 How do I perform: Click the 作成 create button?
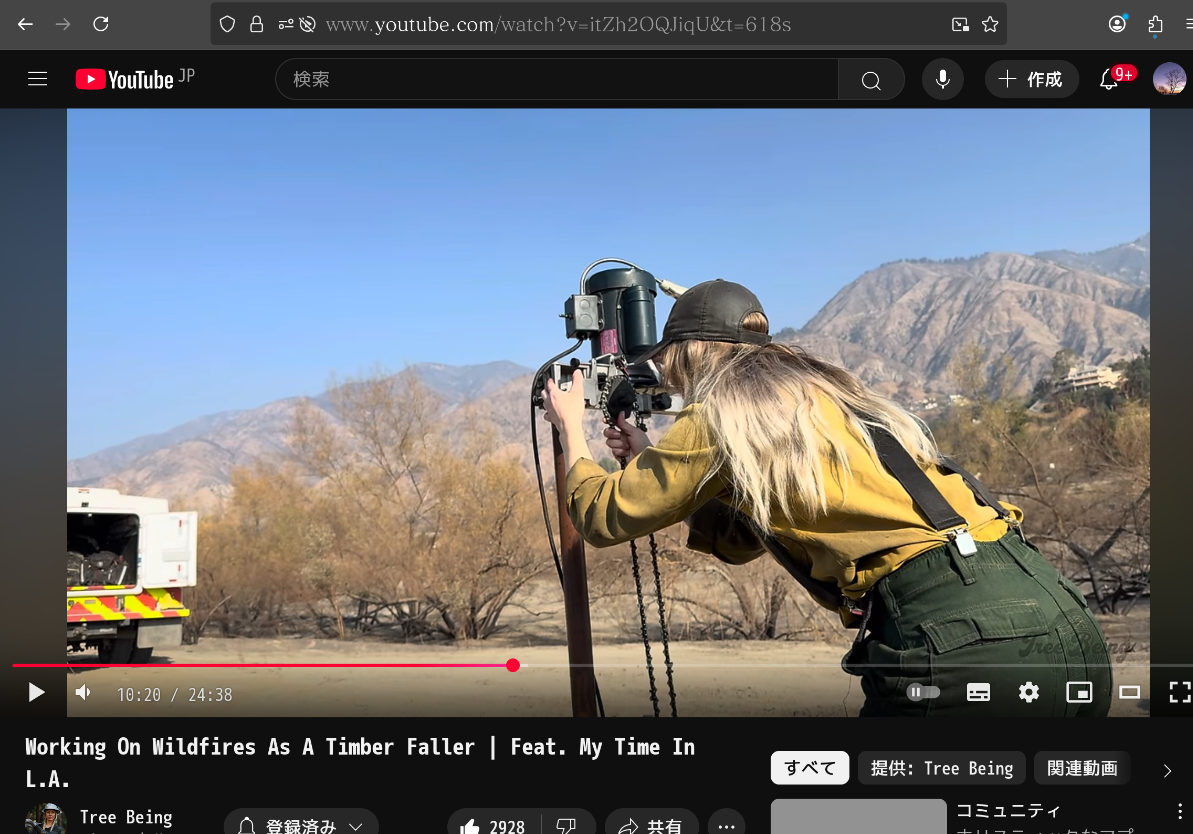1031,80
